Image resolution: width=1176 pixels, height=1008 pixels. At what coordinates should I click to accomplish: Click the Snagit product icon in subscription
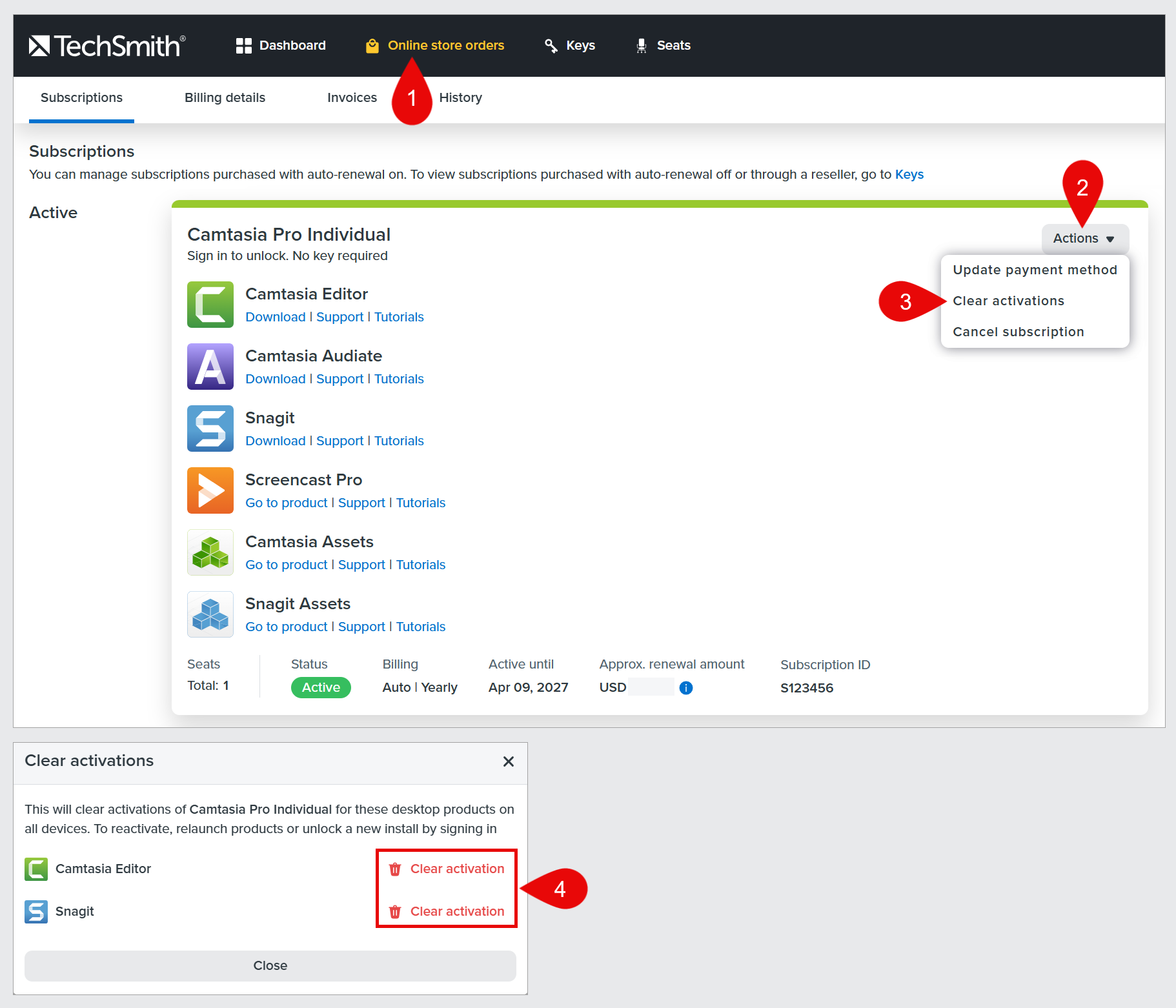pyautogui.click(x=210, y=428)
